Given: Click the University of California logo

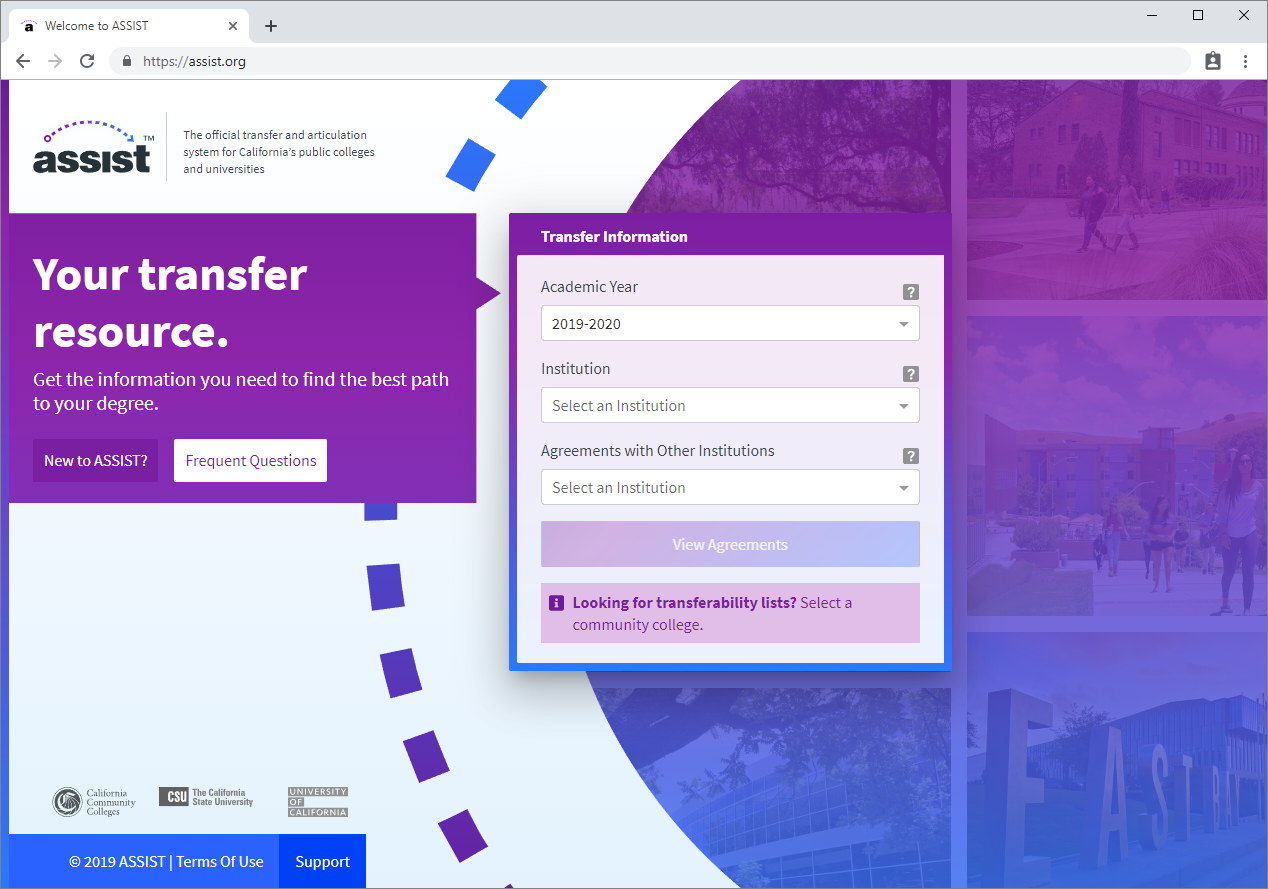Looking at the screenshot, I should pyautogui.click(x=318, y=802).
